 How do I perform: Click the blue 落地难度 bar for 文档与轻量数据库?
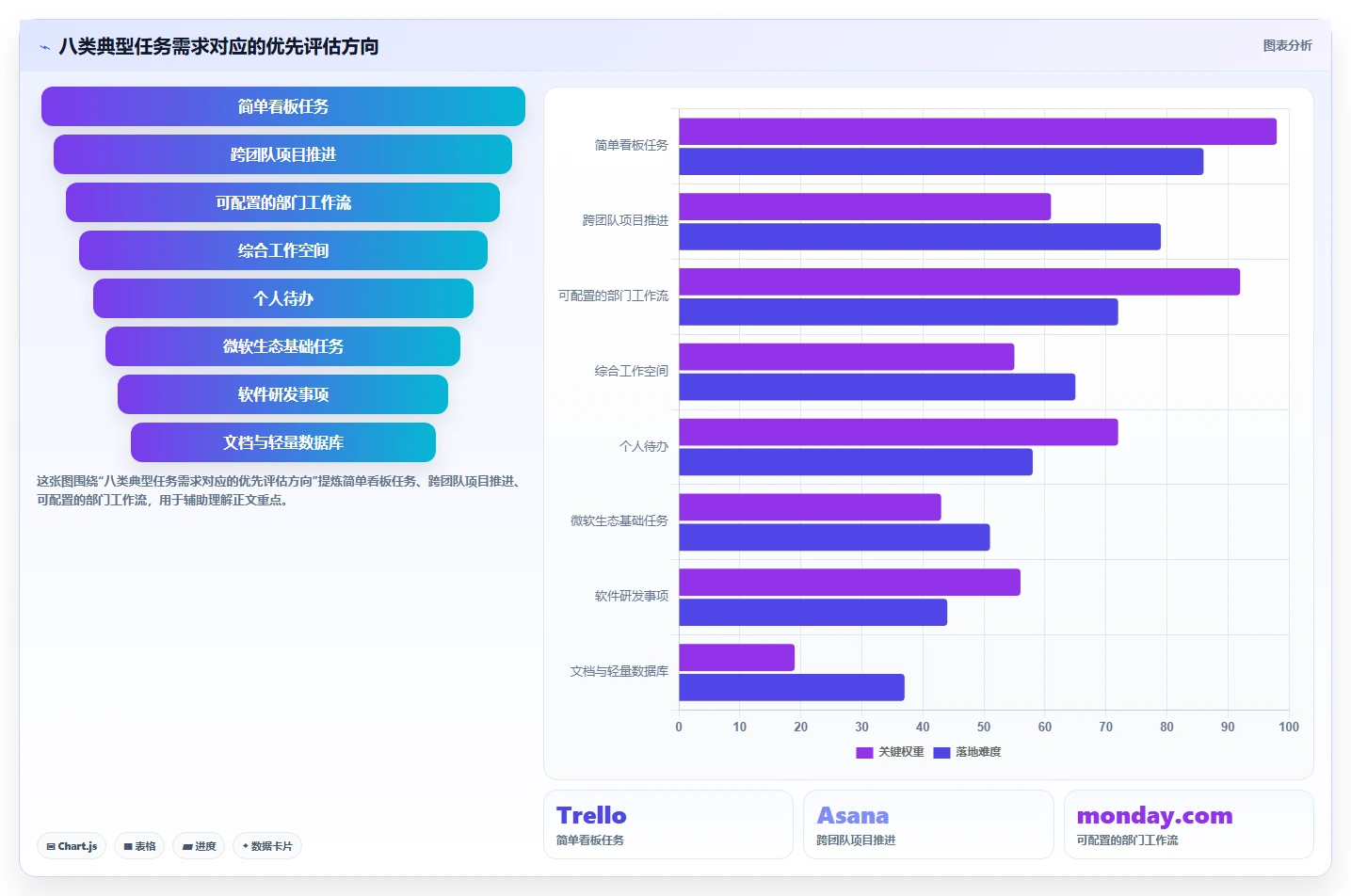coord(792,688)
